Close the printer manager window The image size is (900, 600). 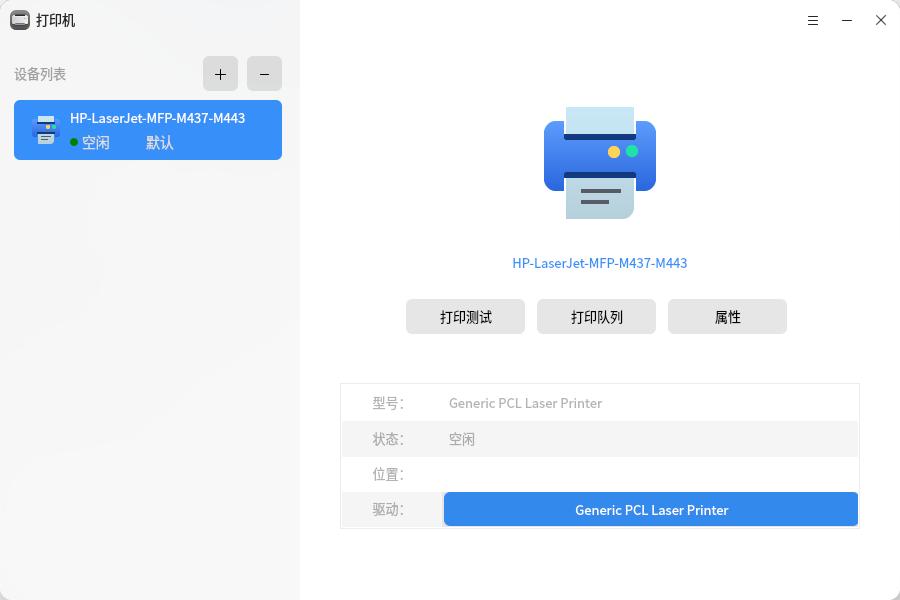coord(881,20)
